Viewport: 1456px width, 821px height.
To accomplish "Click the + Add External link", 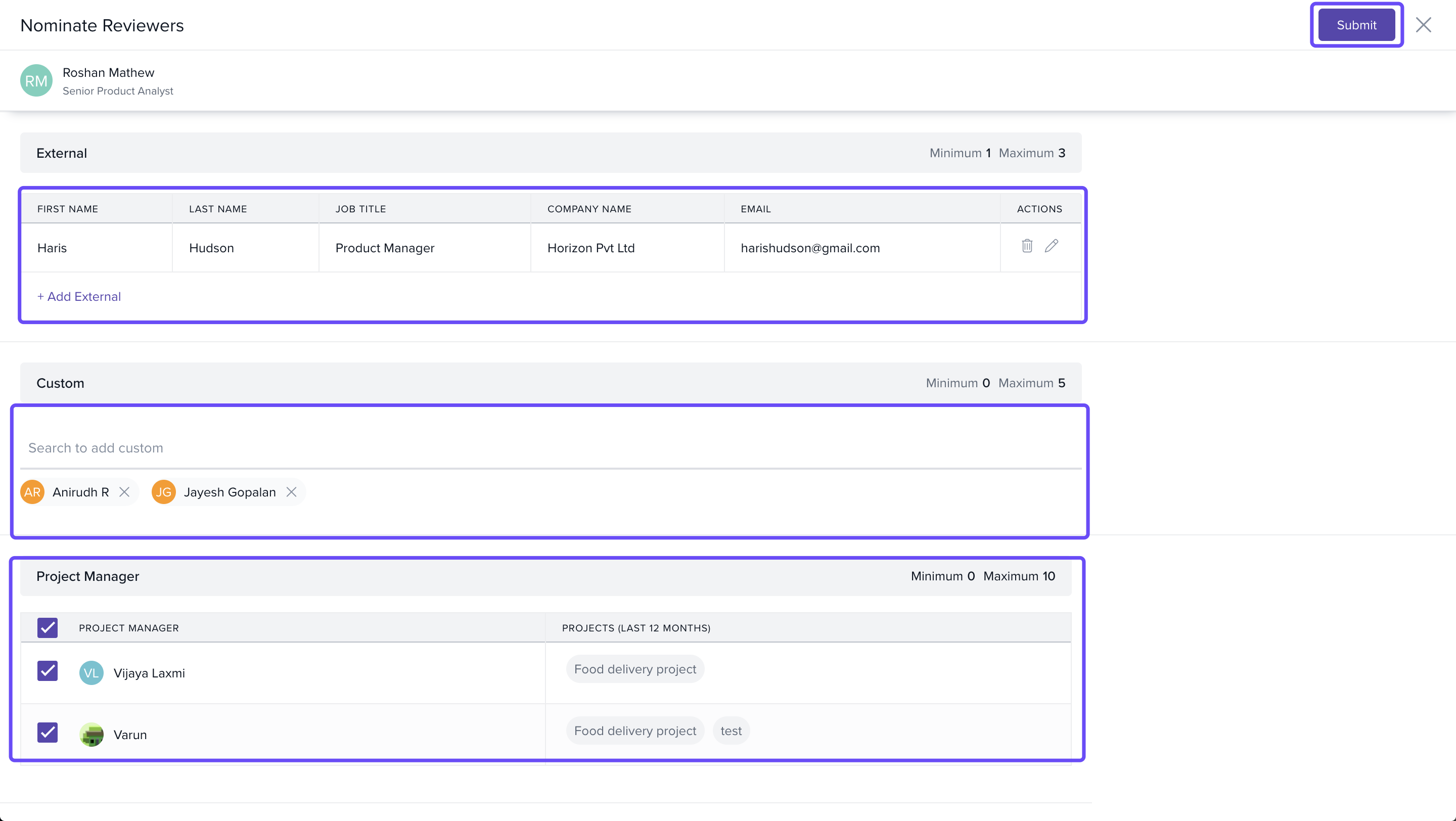I will coord(79,297).
